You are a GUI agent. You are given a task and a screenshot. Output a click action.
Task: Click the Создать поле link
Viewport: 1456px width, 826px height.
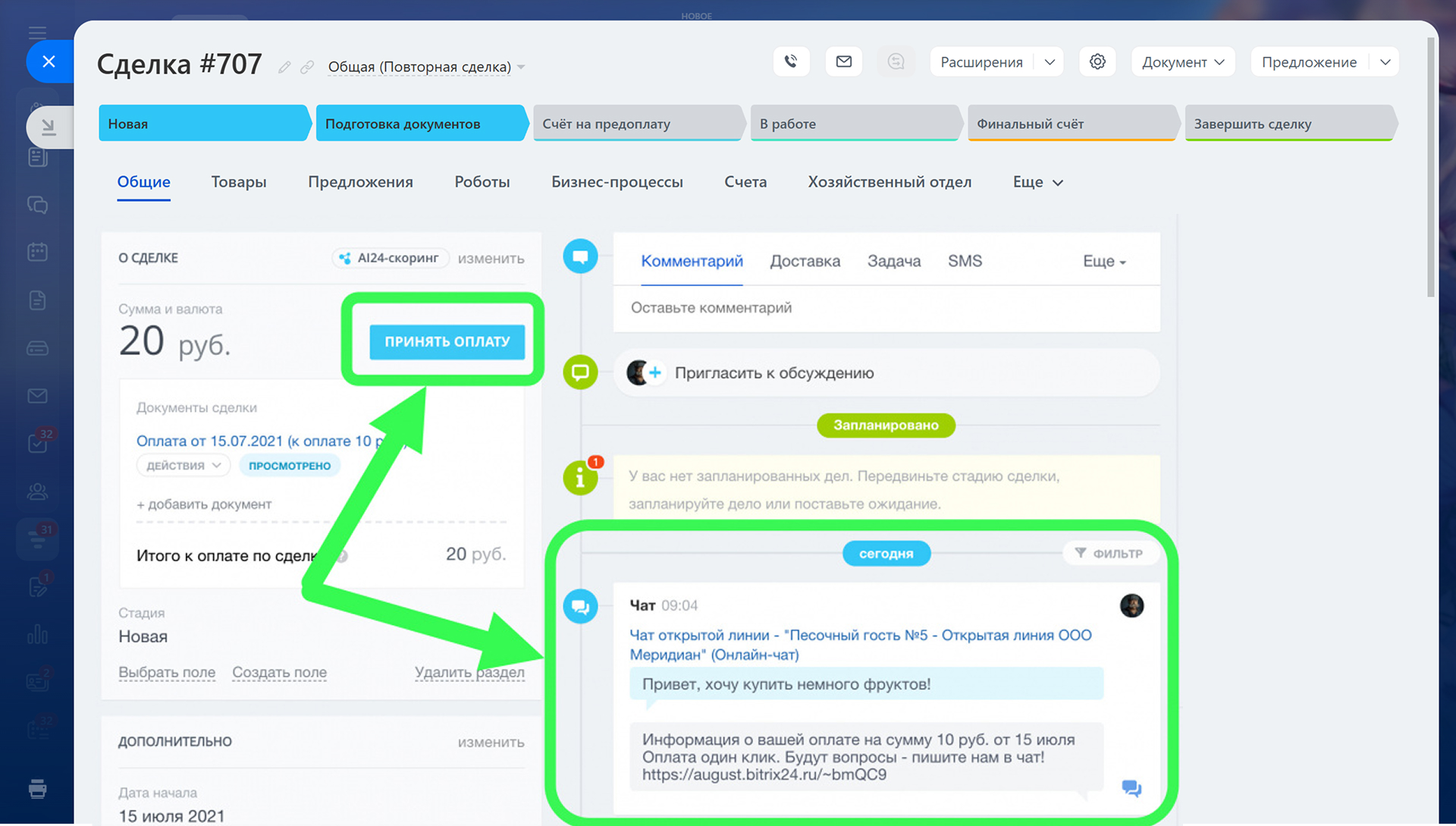pyautogui.click(x=280, y=673)
